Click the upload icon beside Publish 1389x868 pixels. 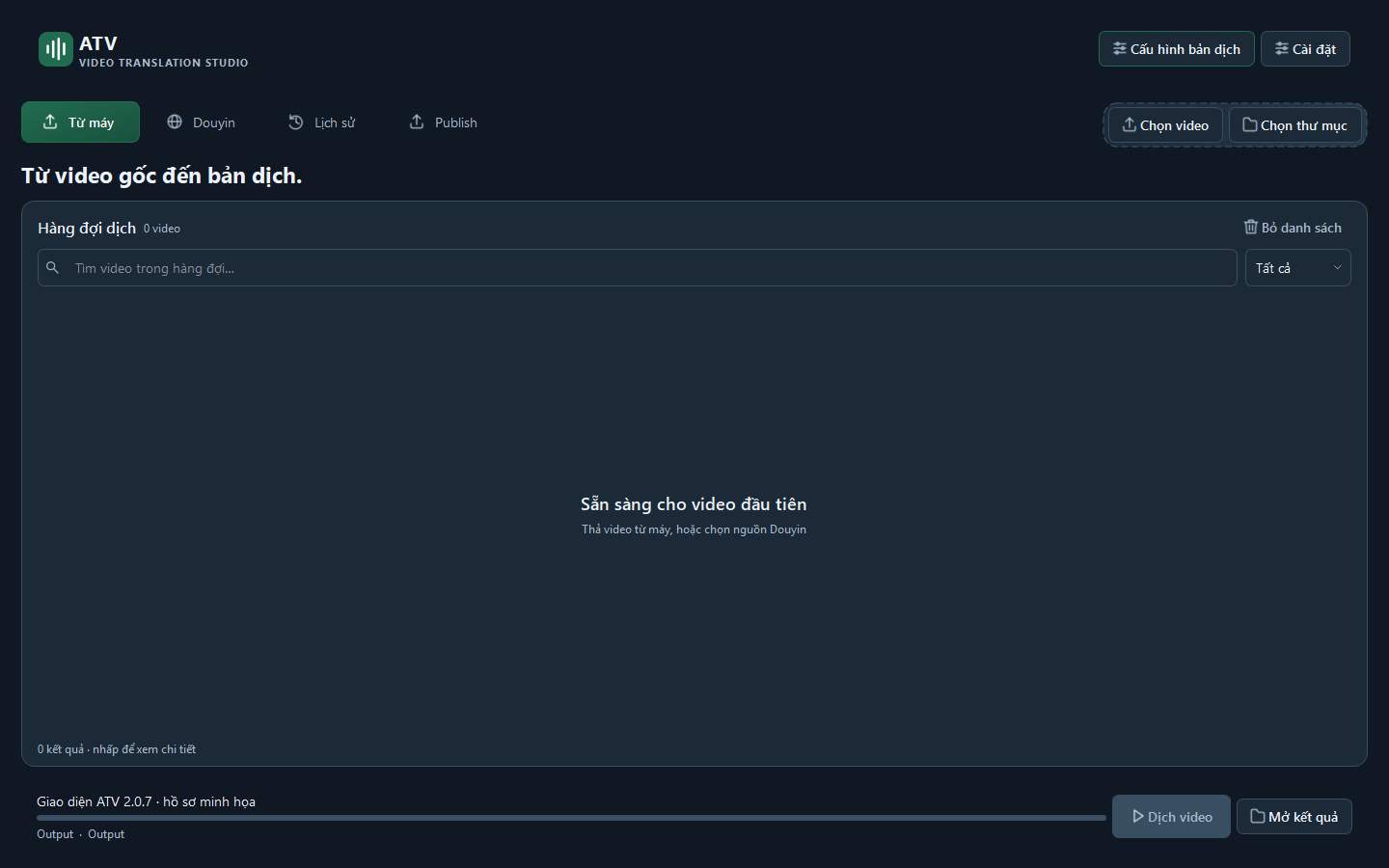click(x=417, y=122)
